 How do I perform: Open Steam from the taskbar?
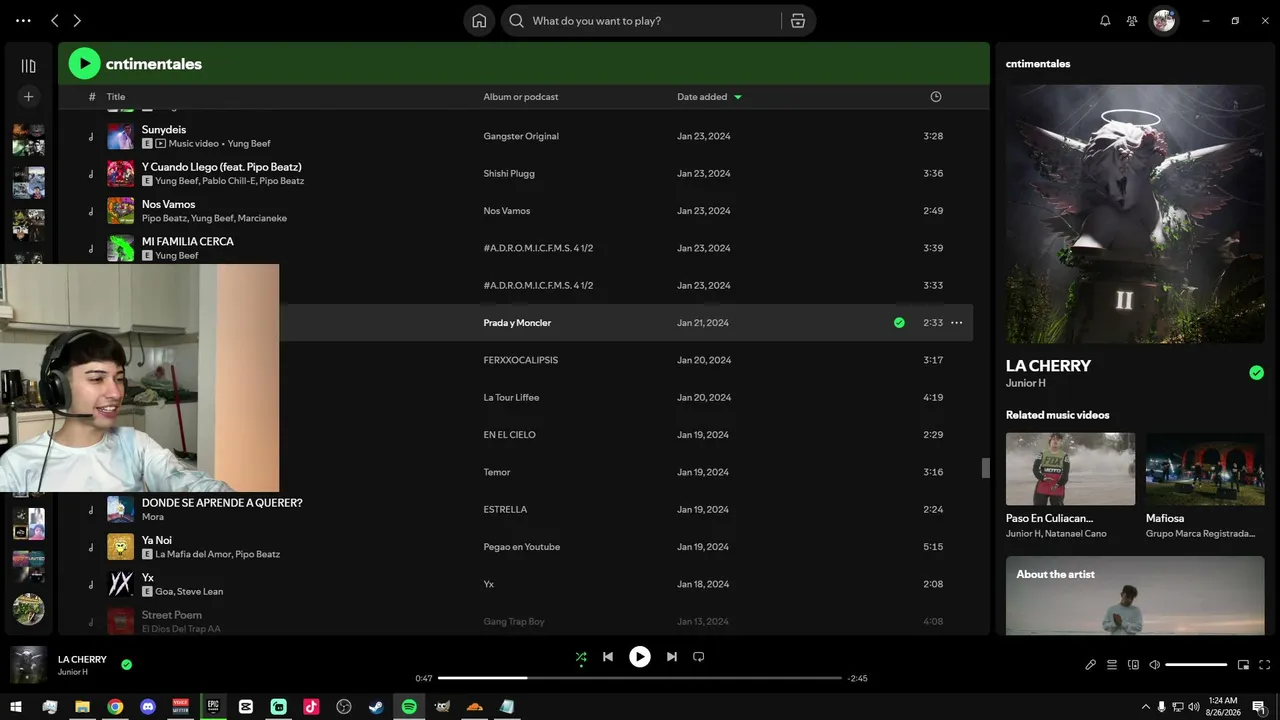(x=376, y=707)
